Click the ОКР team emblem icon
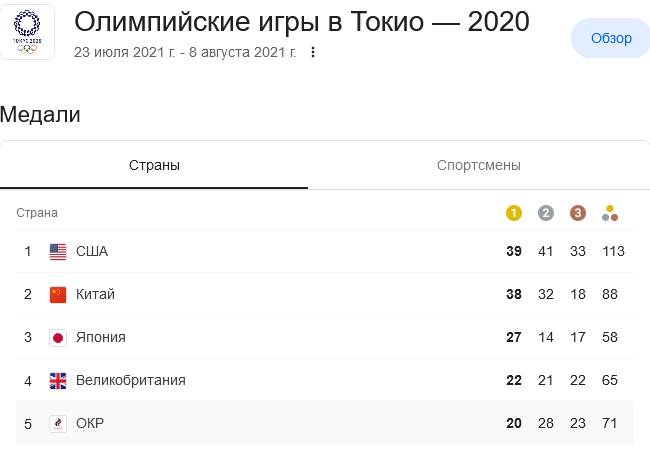Screen dimensions: 650x452 [58, 424]
